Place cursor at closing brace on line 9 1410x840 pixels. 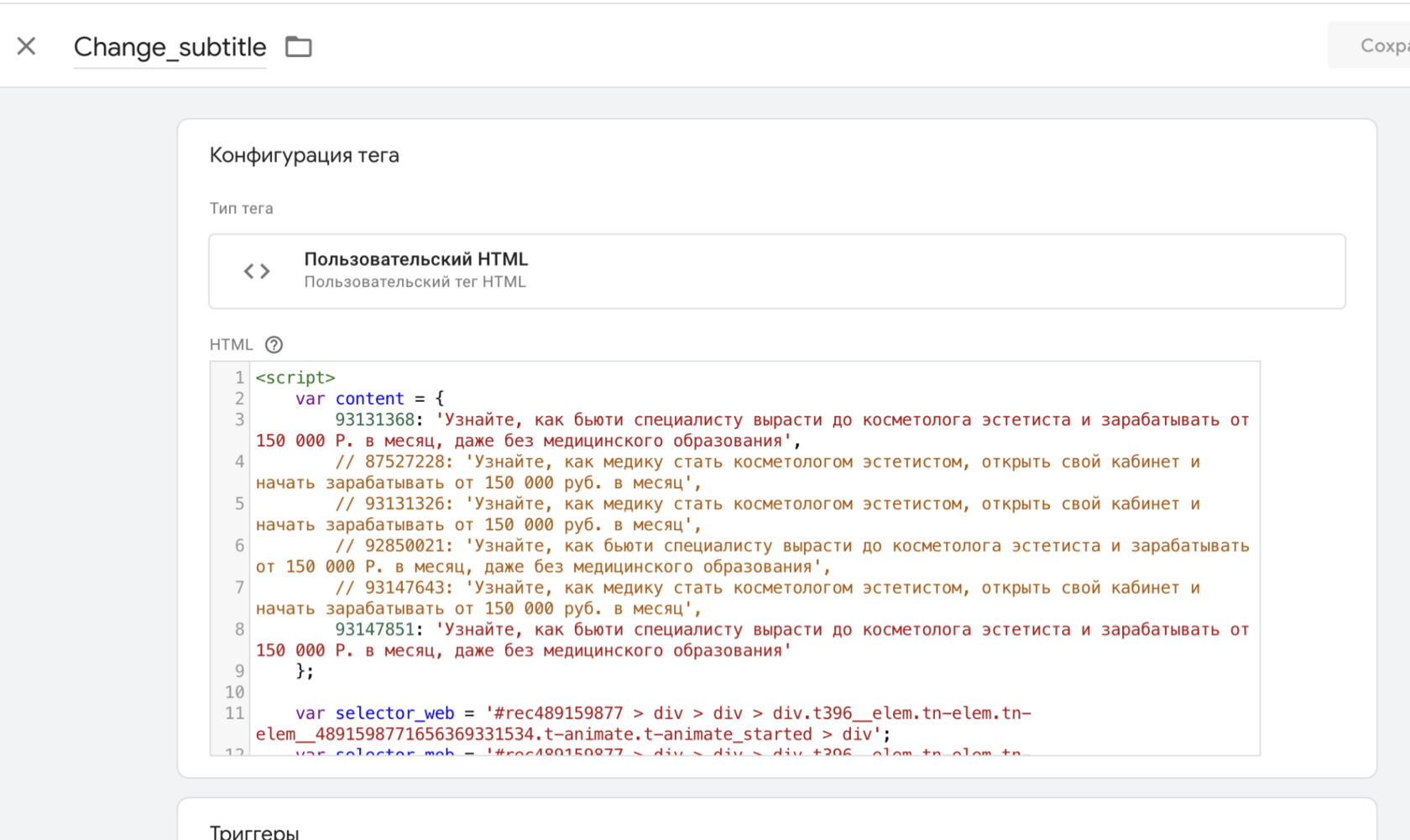(301, 671)
